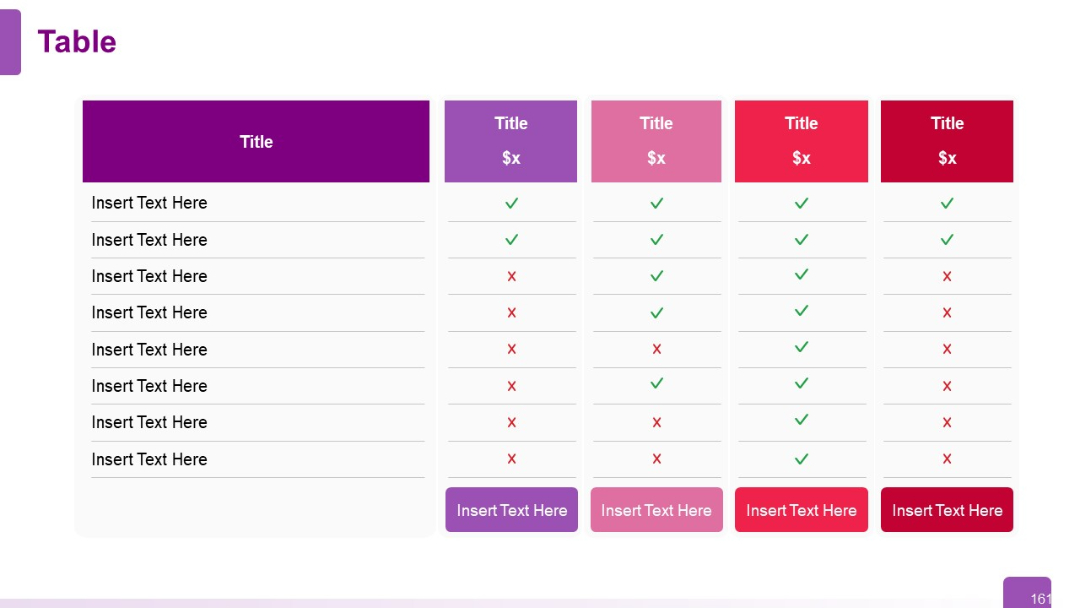1080x608 pixels.
Task: Select the pink column X mark in last row
Action: 656,459
